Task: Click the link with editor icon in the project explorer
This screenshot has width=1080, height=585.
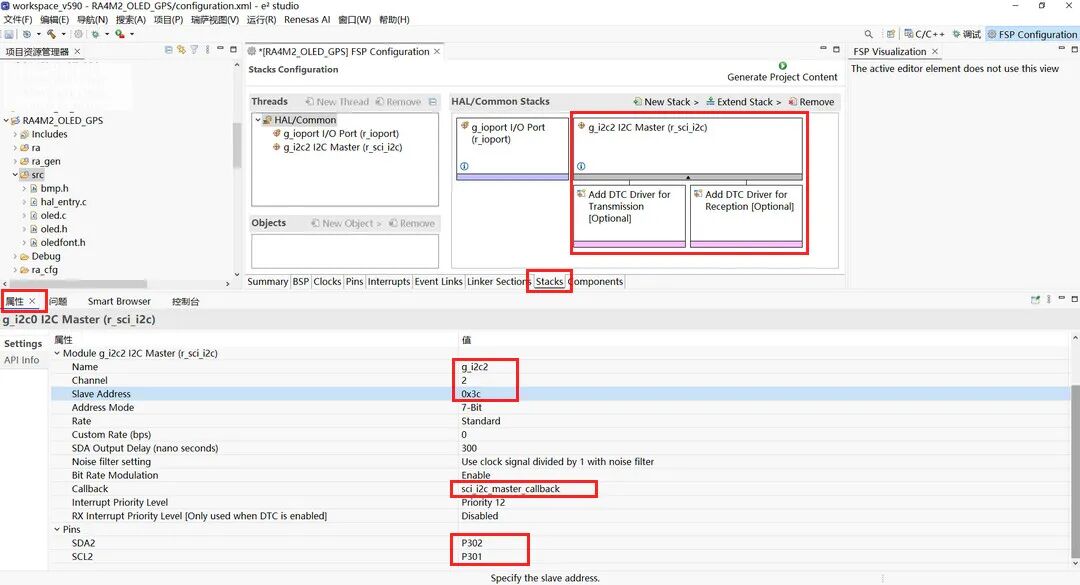Action: (181, 50)
